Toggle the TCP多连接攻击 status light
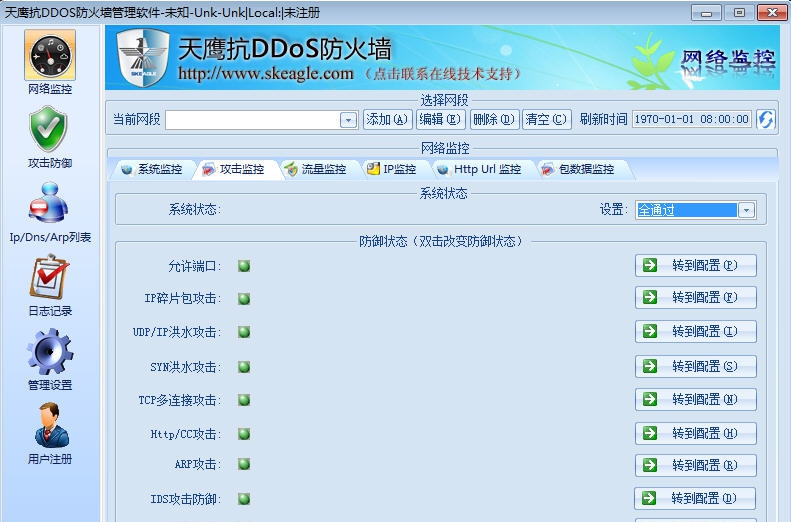 click(x=244, y=400)
